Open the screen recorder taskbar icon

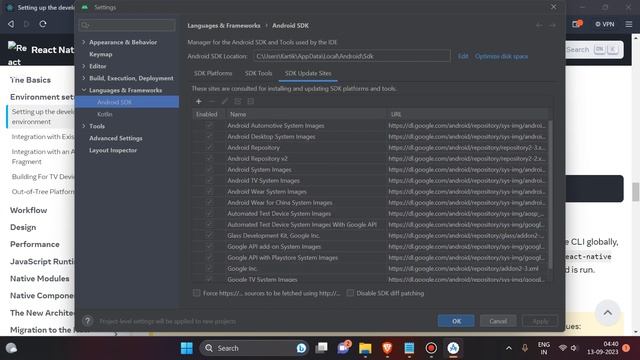coord(431,348)
